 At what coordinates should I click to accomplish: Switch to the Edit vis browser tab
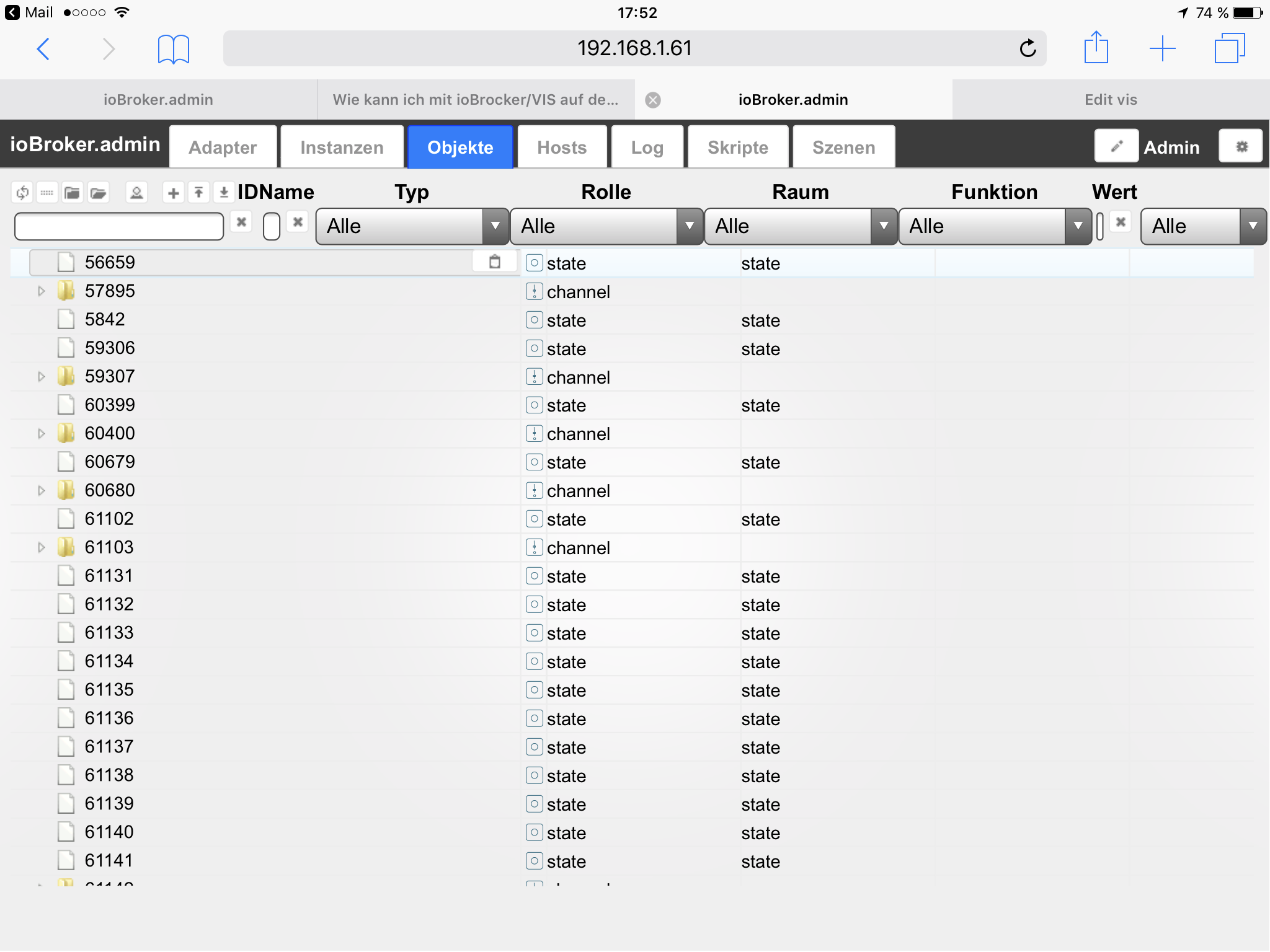coord(1110,100)
